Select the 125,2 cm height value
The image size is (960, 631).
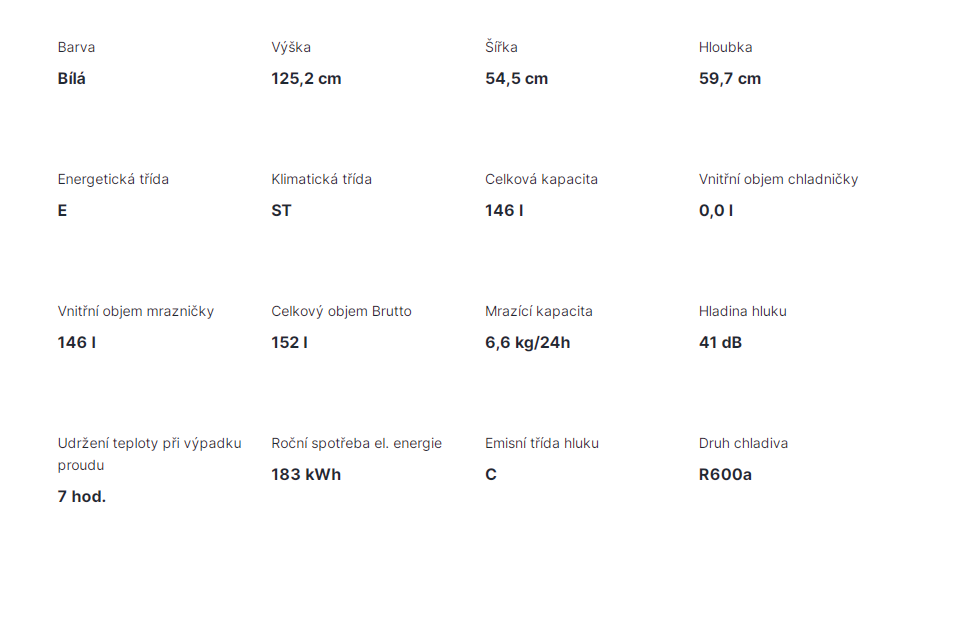[x=306, y=79]
